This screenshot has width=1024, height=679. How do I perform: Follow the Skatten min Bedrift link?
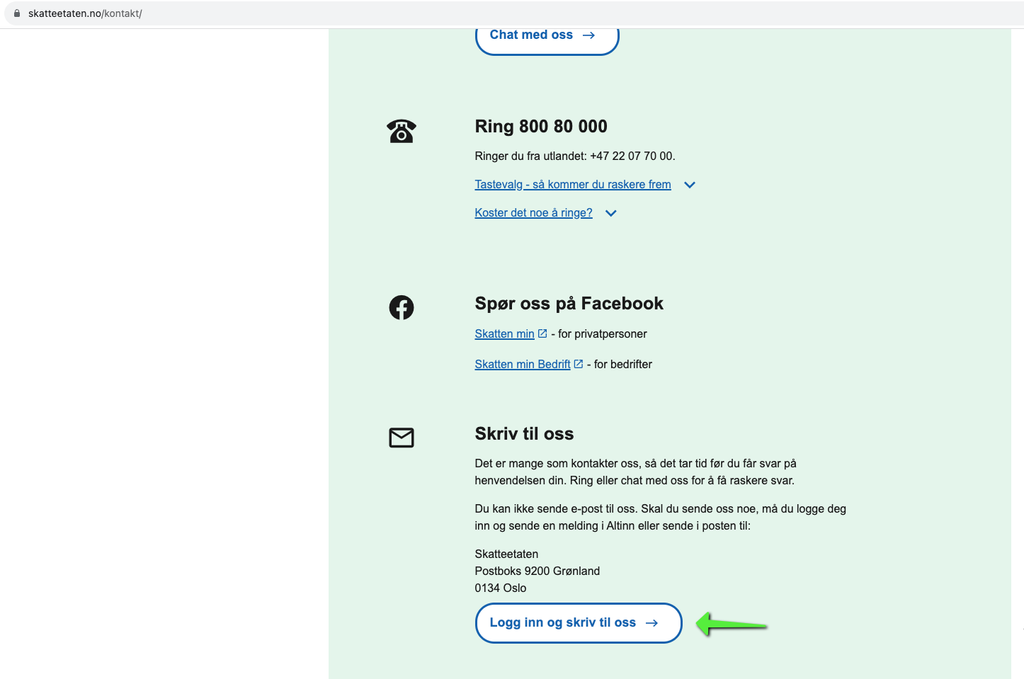pos(522,364)
